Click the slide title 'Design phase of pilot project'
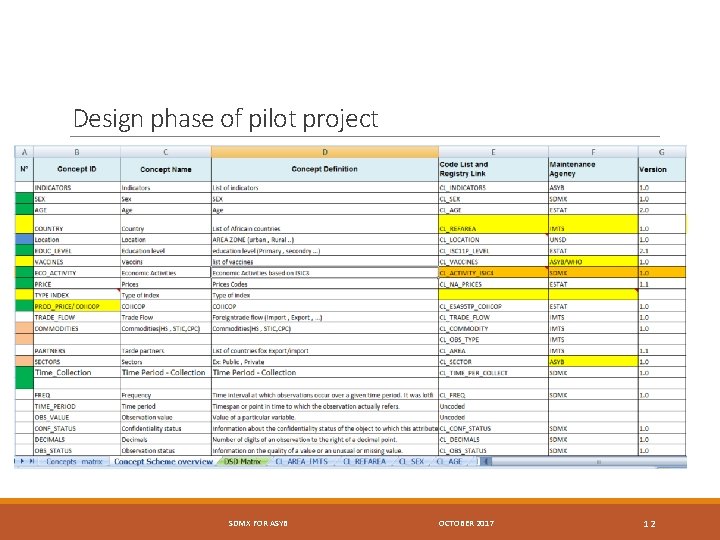This screenshot has width=720, height=540. pyautogui.click(x=225, y=119)
